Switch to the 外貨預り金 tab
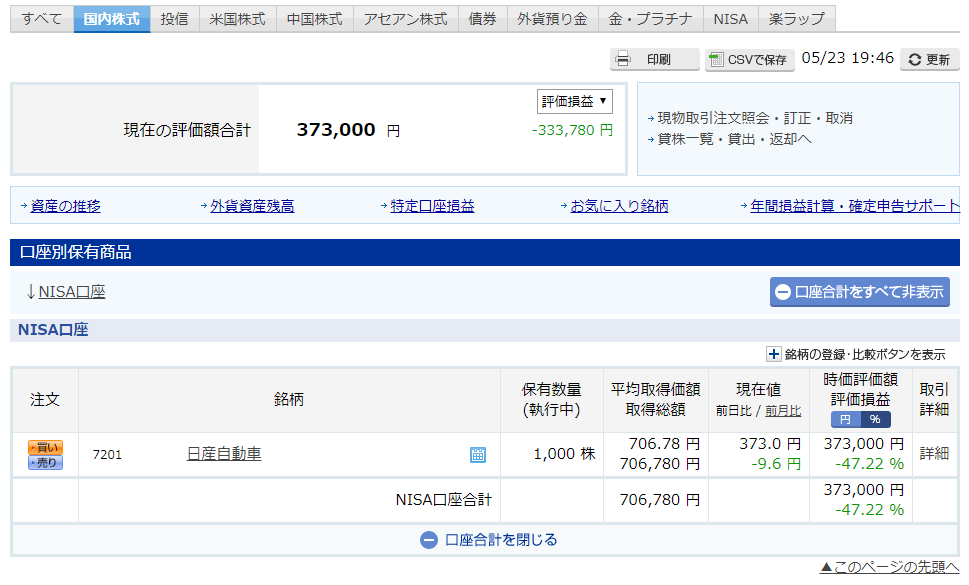 click(x=552, y=19)
